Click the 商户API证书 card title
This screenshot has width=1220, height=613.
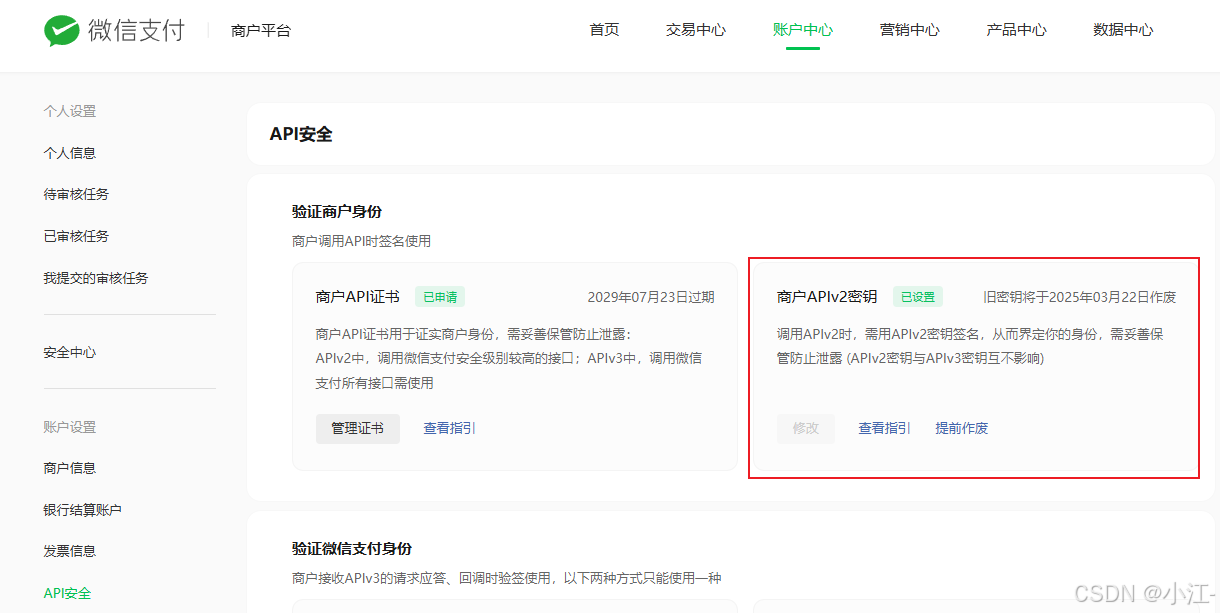[x=358, y=297]
